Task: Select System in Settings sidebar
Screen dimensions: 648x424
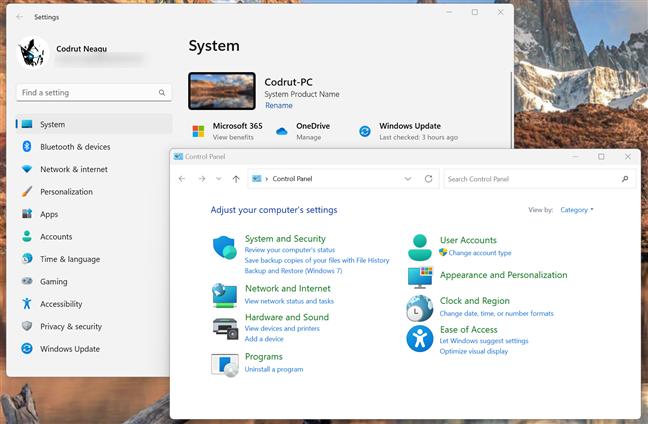Action: click(x=94, y=124)
